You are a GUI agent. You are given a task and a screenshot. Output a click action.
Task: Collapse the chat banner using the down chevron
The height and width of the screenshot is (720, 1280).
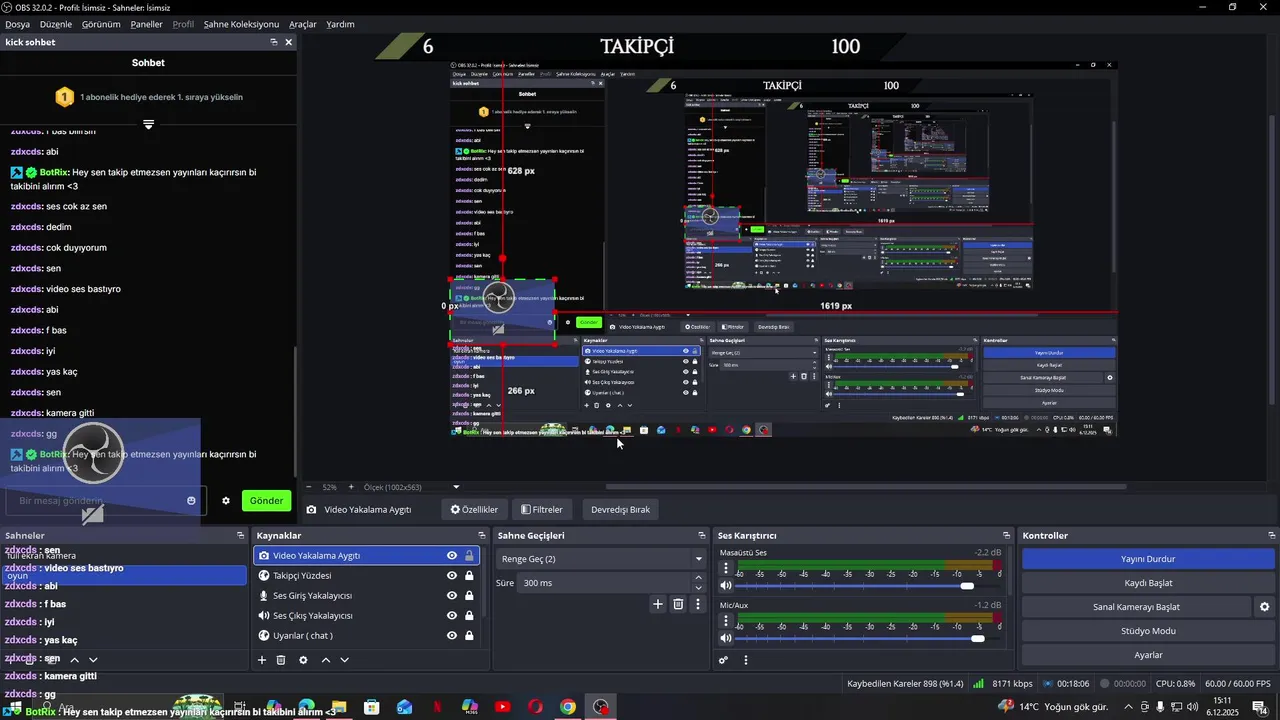tap(148, 125)
